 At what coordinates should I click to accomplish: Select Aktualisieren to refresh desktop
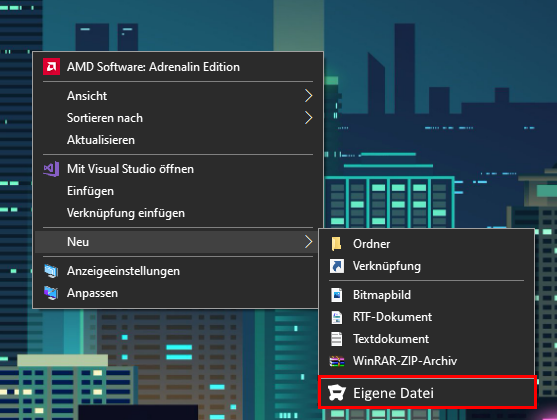178,140
